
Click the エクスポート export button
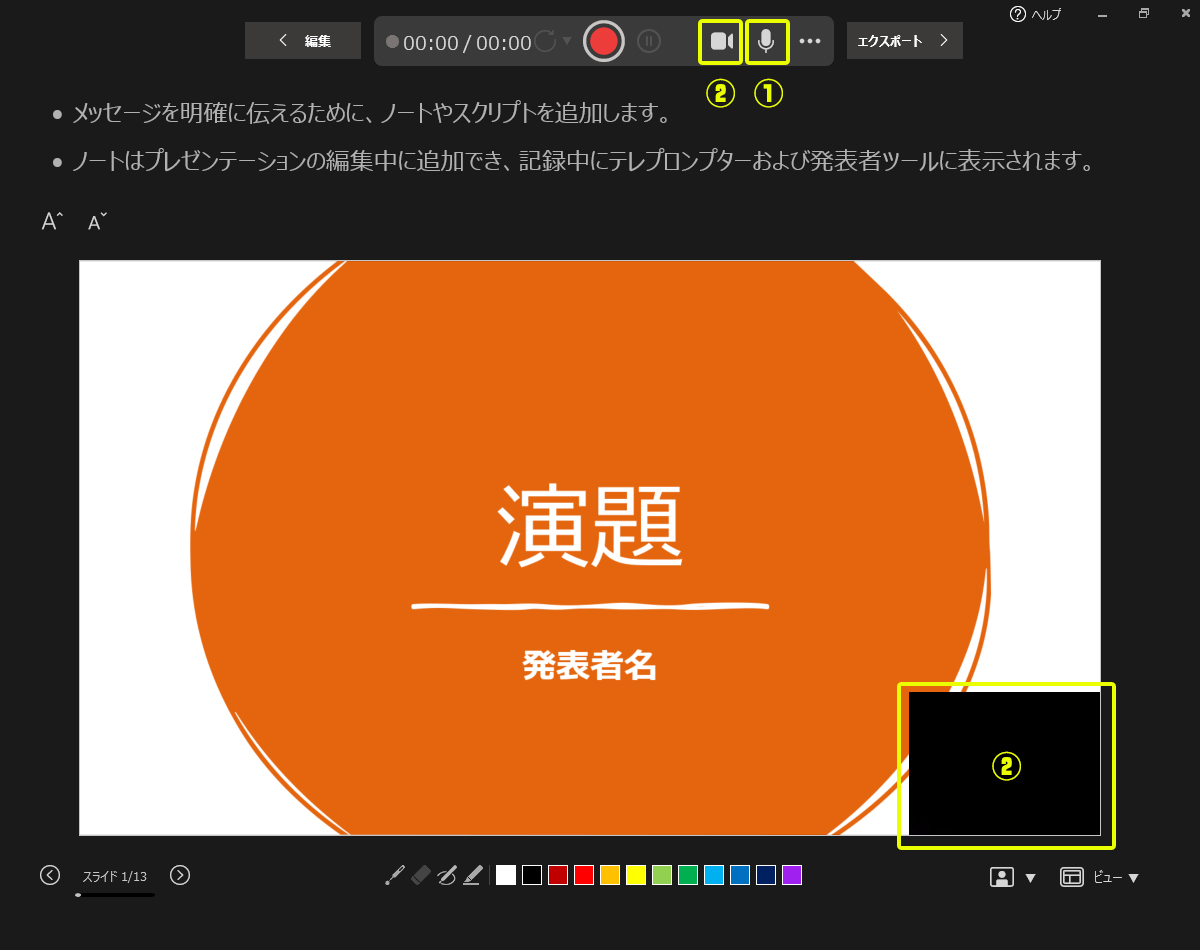[904, 41]
